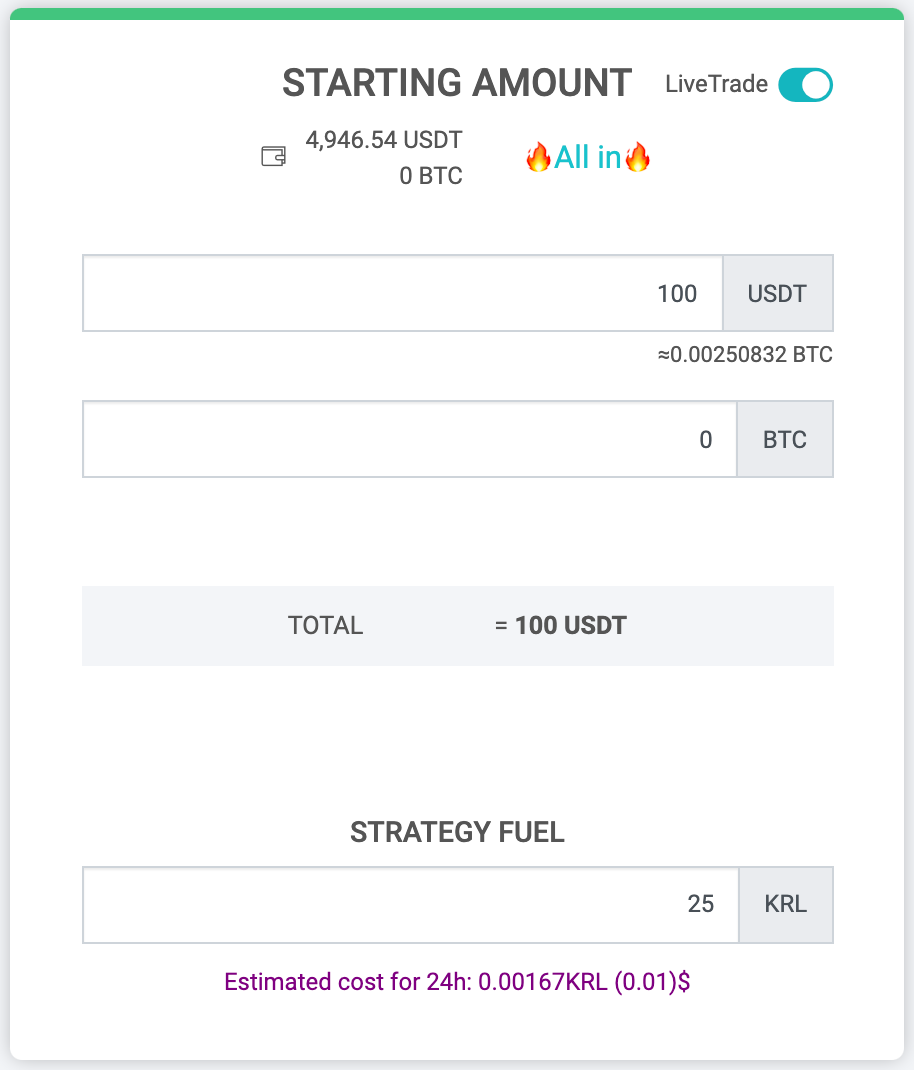Click the left flame icon beside All in
914x1070 pixels.
(538, 157)
